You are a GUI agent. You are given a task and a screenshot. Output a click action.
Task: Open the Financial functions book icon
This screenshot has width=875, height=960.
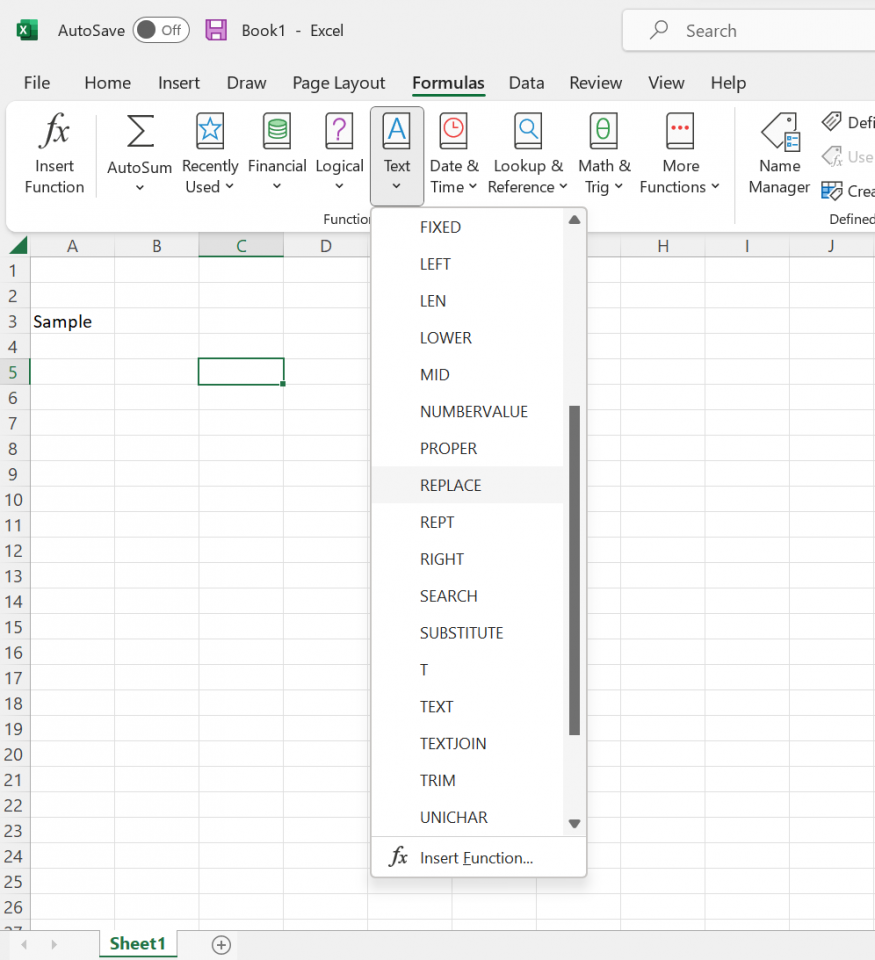tap(277, 132)
